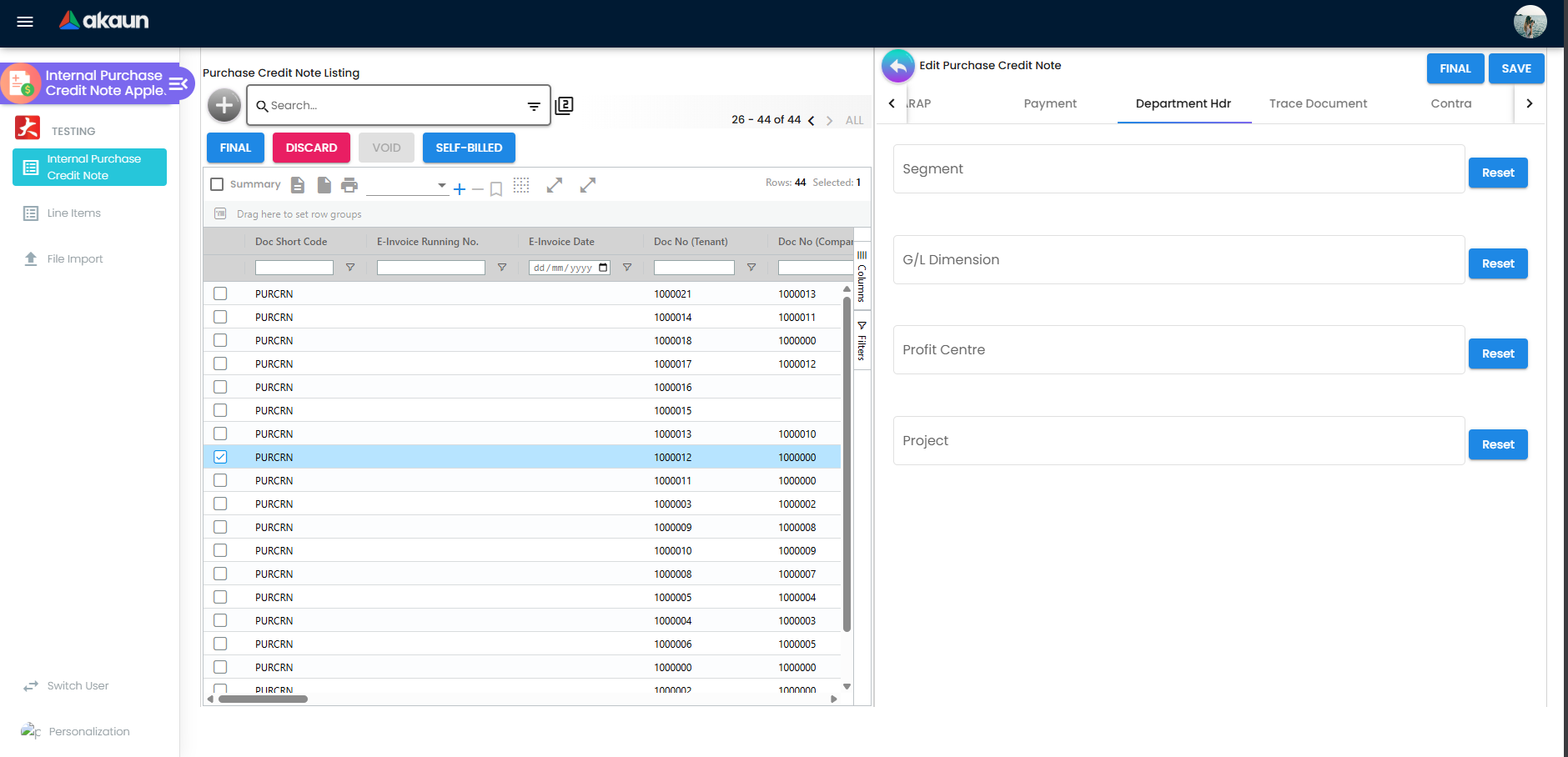Go back from Edit Purchase Credit Note

(x=898, y=67)
